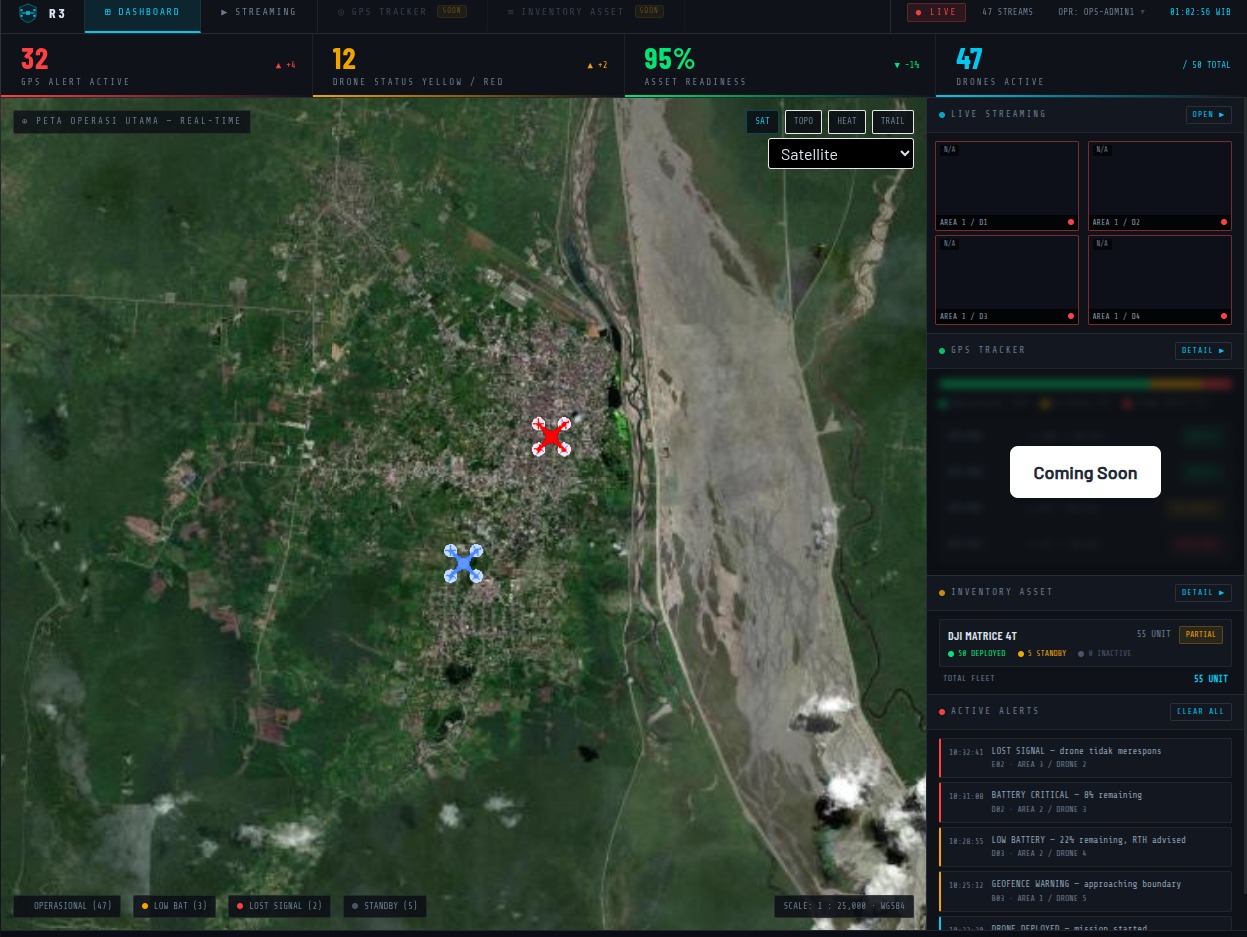Click DETAIL button in Inventory Asset panel
This screenshot has width=1247, height=937.
click(1203, 593)
